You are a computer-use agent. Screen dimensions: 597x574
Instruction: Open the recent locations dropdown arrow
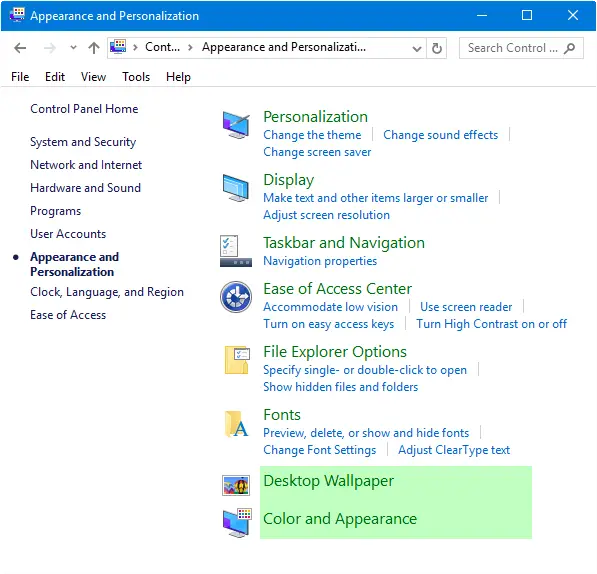pyautogui.click(x=73, y=48)
